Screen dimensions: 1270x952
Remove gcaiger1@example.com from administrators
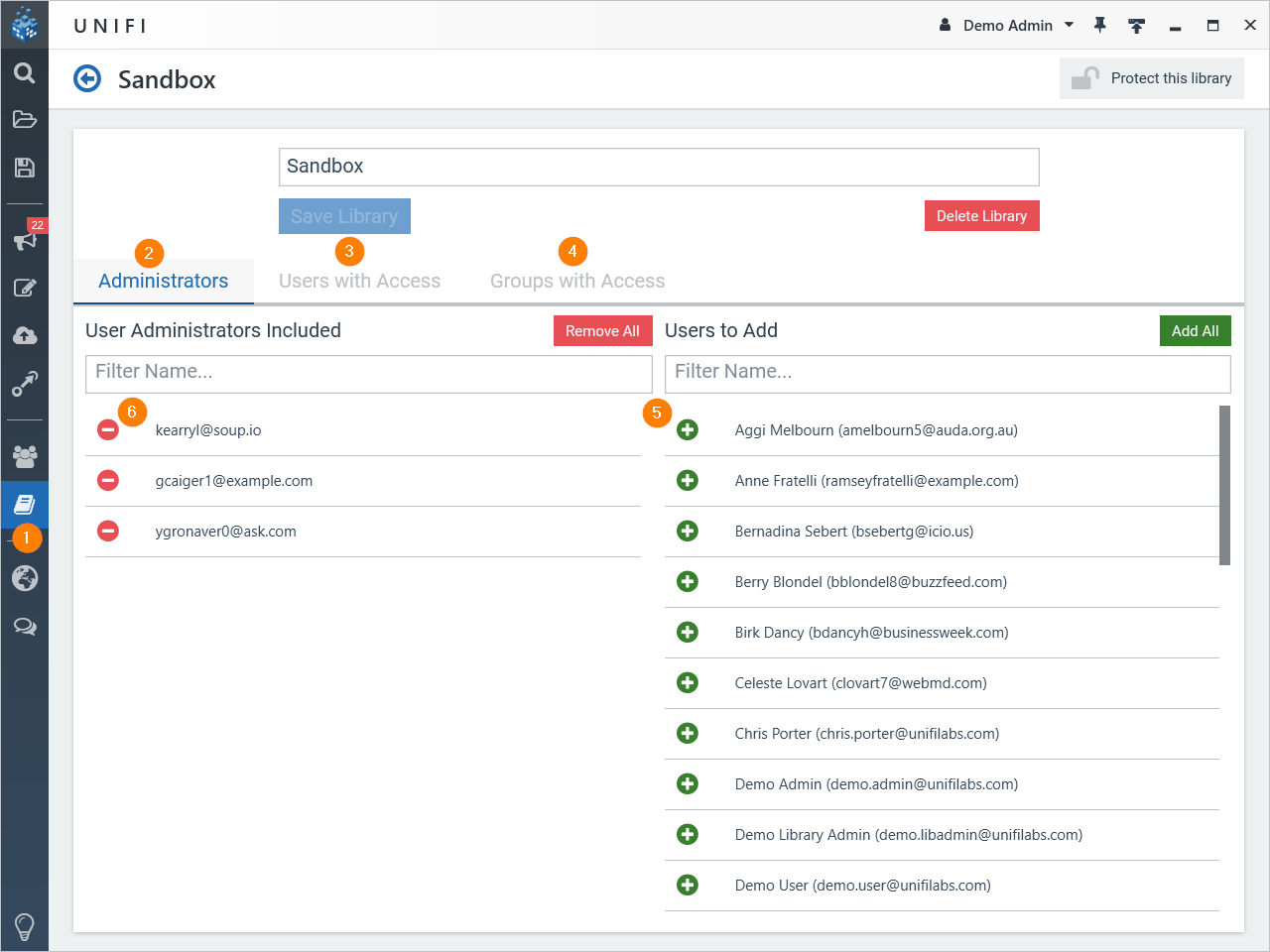pyautogui.click(x=108, y=480)
